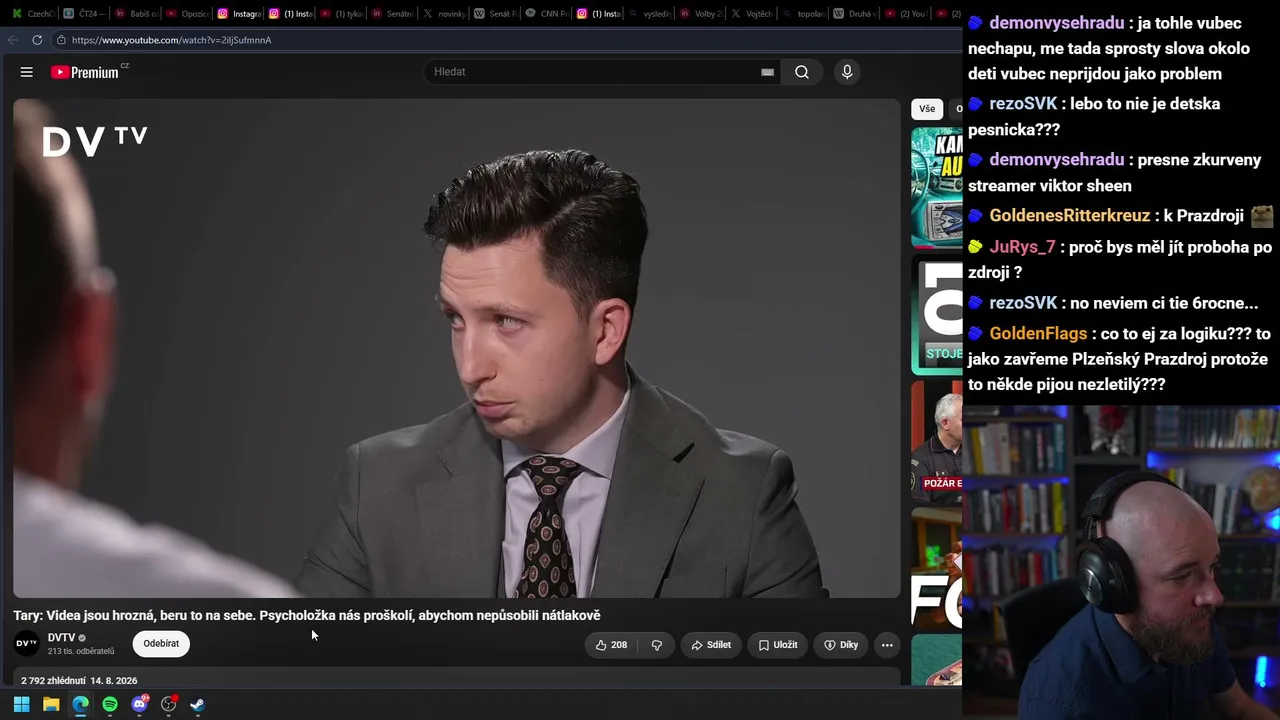The width and height of the screenshot is (1280, 720).
Task: Switch to the ČT24 browser tab
Action: (x=82, y=14)
